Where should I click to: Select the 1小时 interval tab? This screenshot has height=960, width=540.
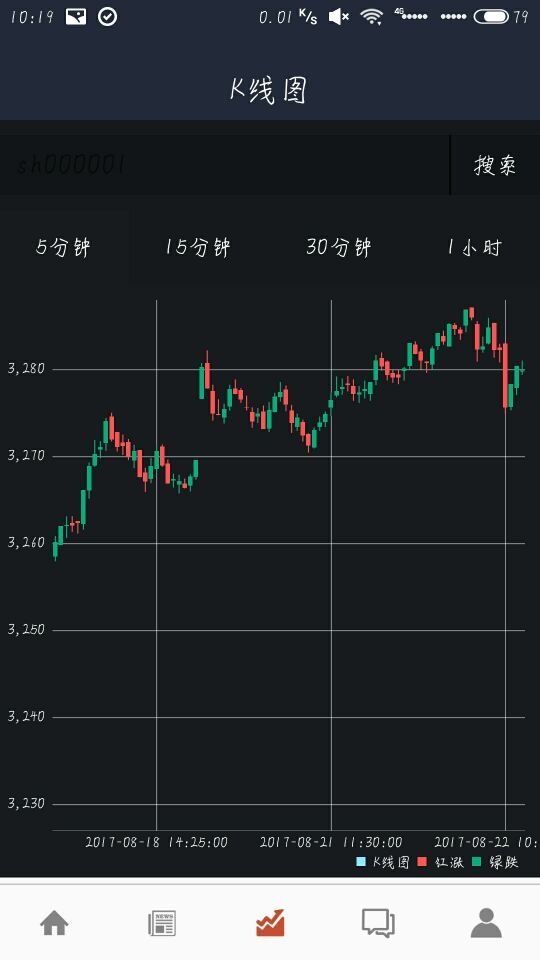(474, 247)
